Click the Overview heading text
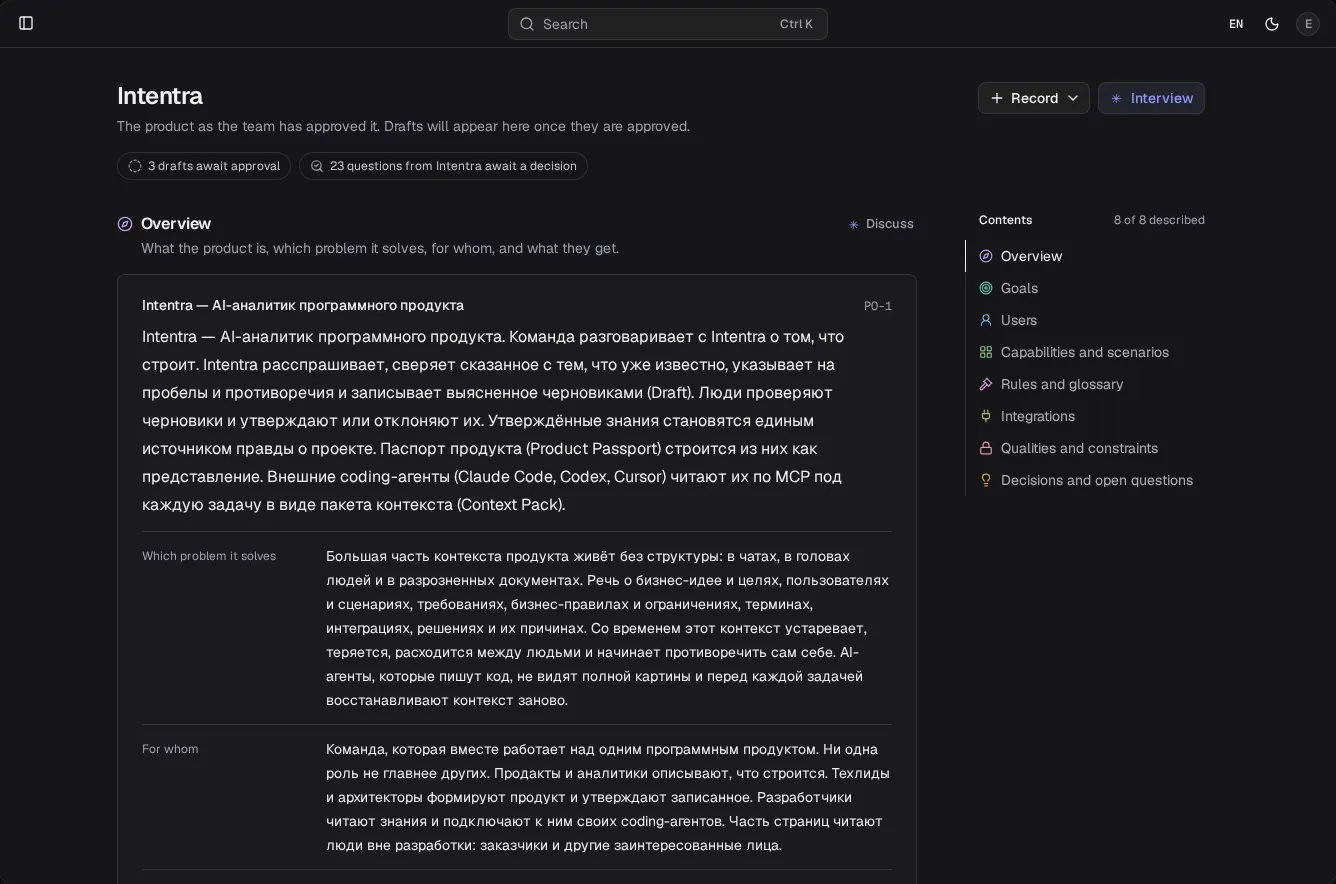Image resolution: width=1336 pixels, height=884 pixels. [176, 224]
